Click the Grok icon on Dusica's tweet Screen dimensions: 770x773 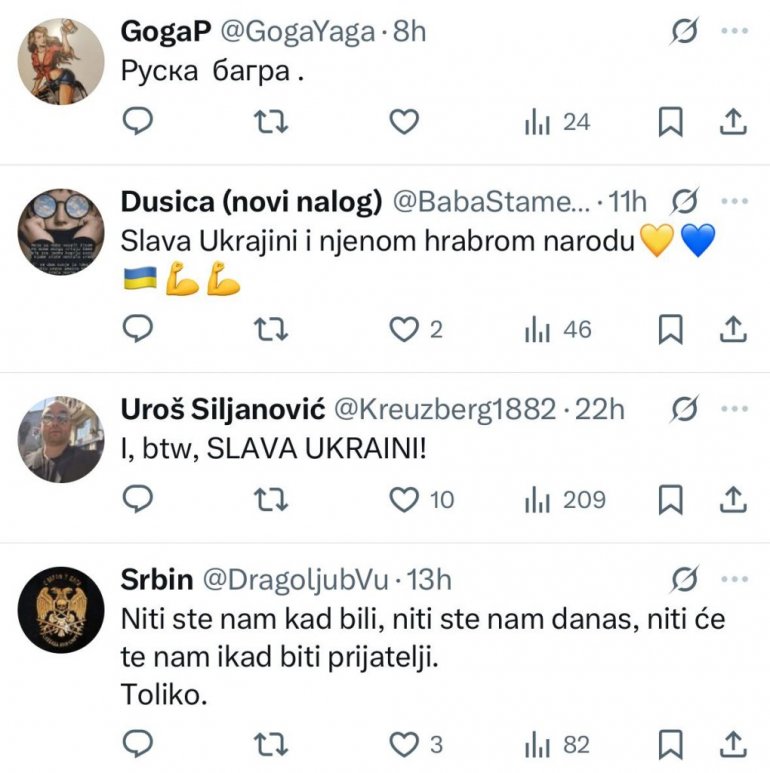[x=685, y=202]
